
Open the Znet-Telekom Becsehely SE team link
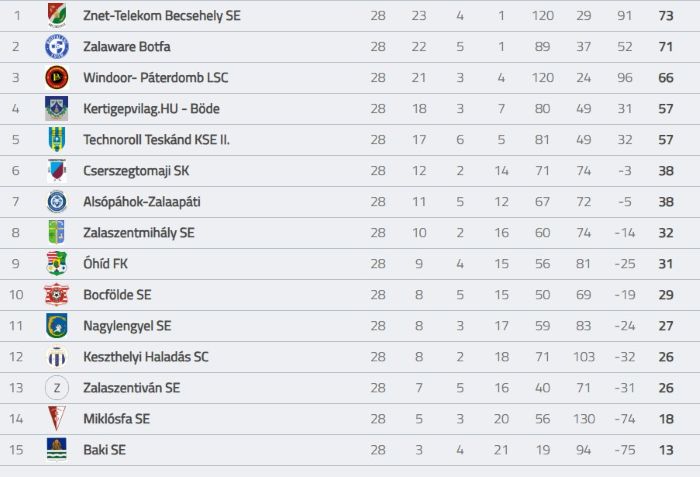162,16
